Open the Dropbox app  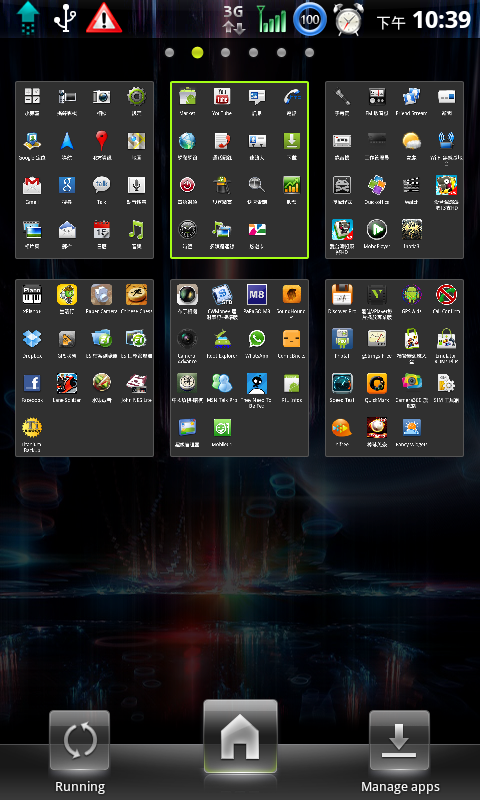tap(32, 338)
